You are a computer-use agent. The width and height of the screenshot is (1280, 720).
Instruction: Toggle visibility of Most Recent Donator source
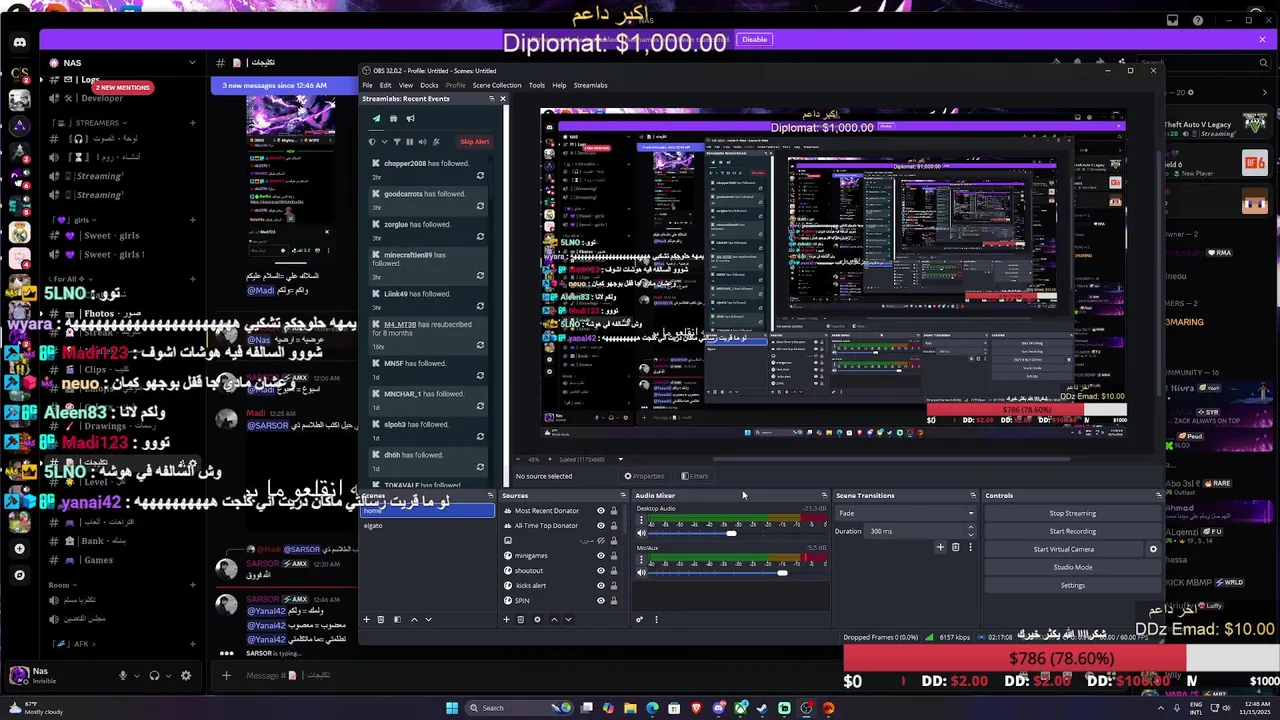tap(601, 511)
